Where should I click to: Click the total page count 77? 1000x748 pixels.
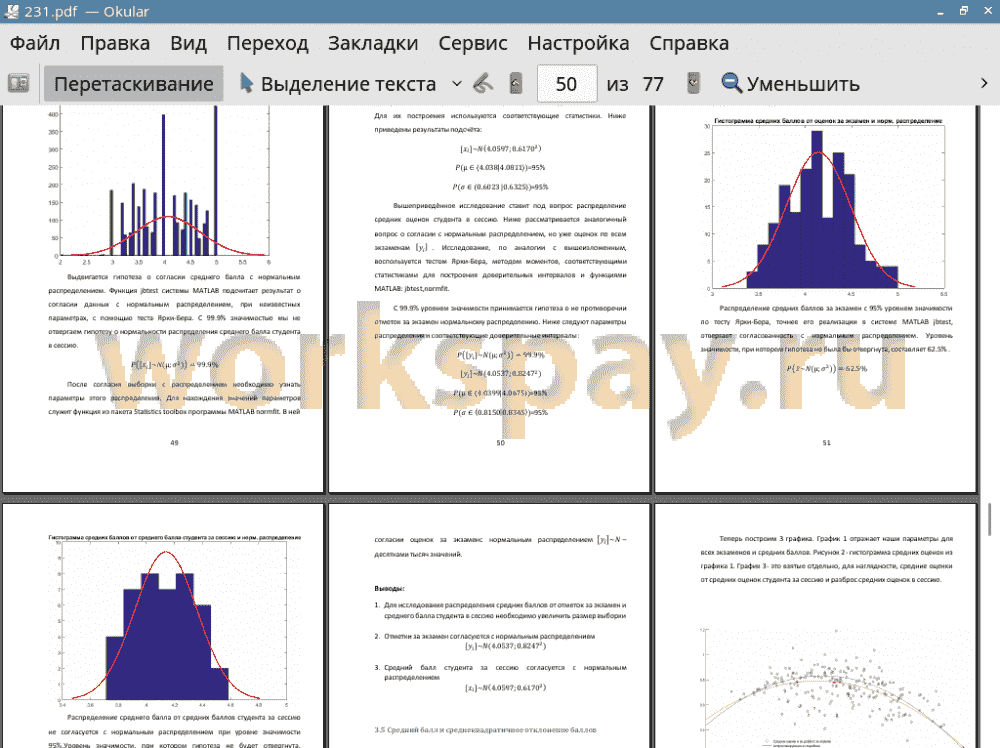tap(653, 84)
